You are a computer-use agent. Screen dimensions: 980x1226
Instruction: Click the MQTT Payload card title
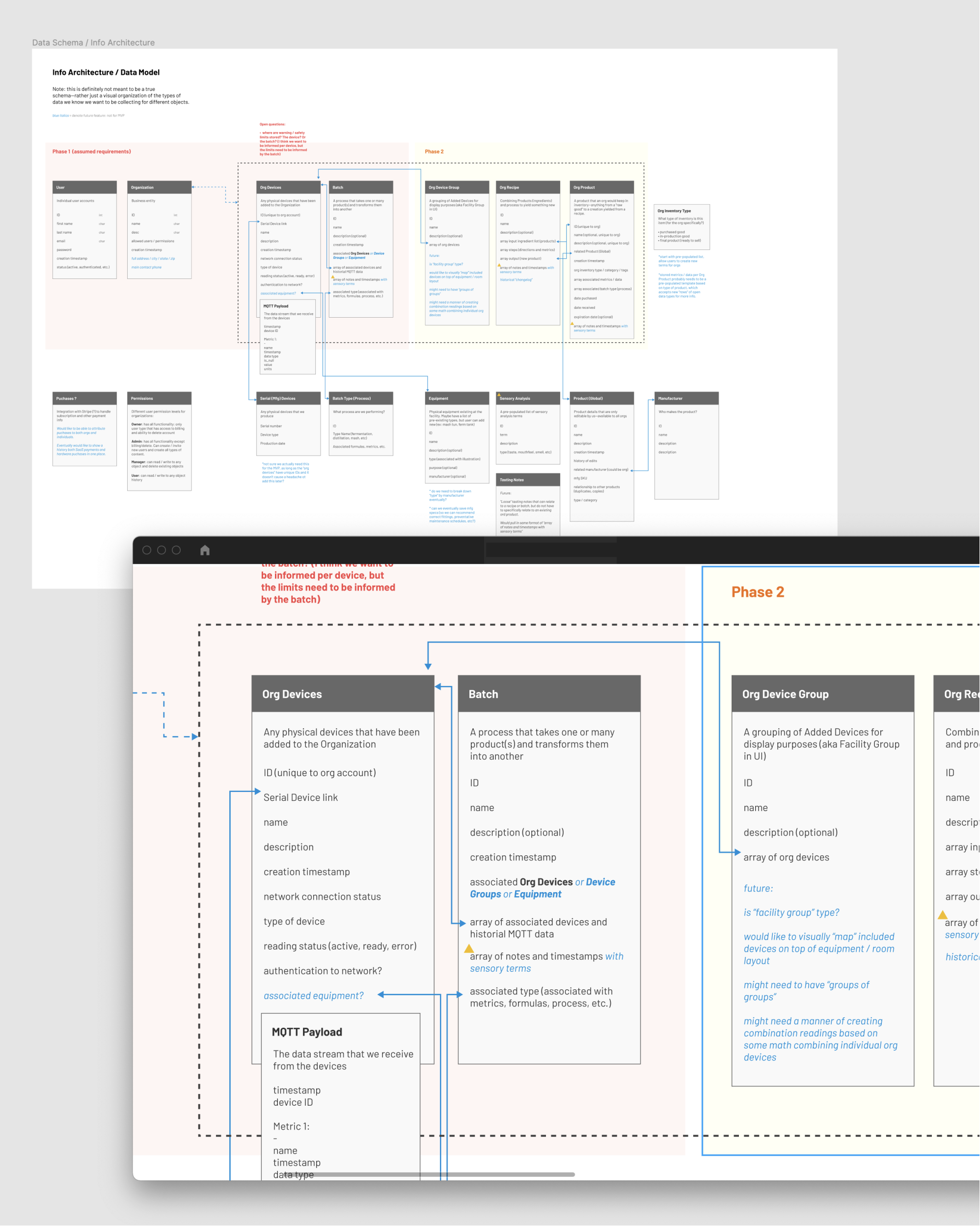[307, 1032]
